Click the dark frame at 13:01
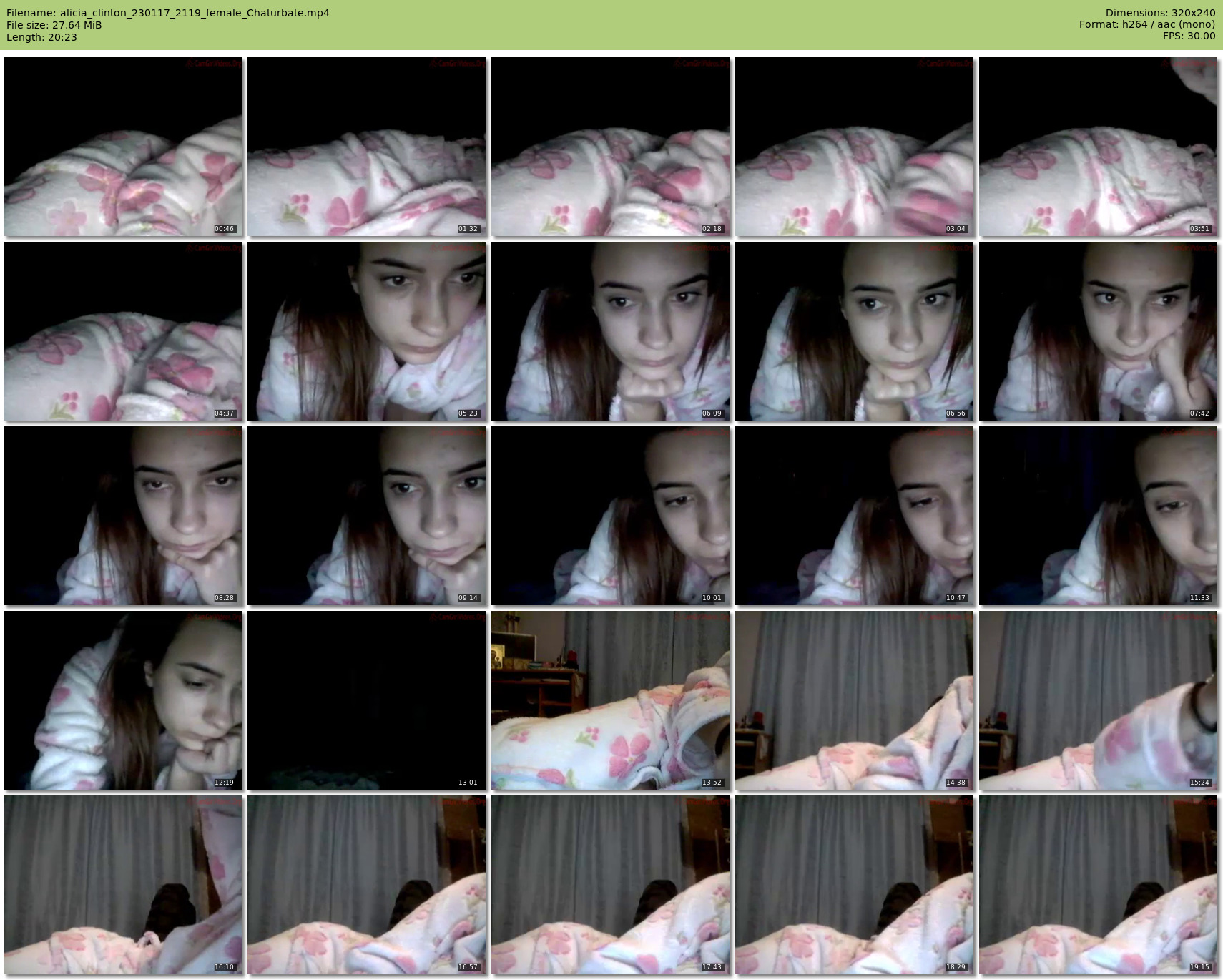The image size is (1223, 980). coord(366,700)
